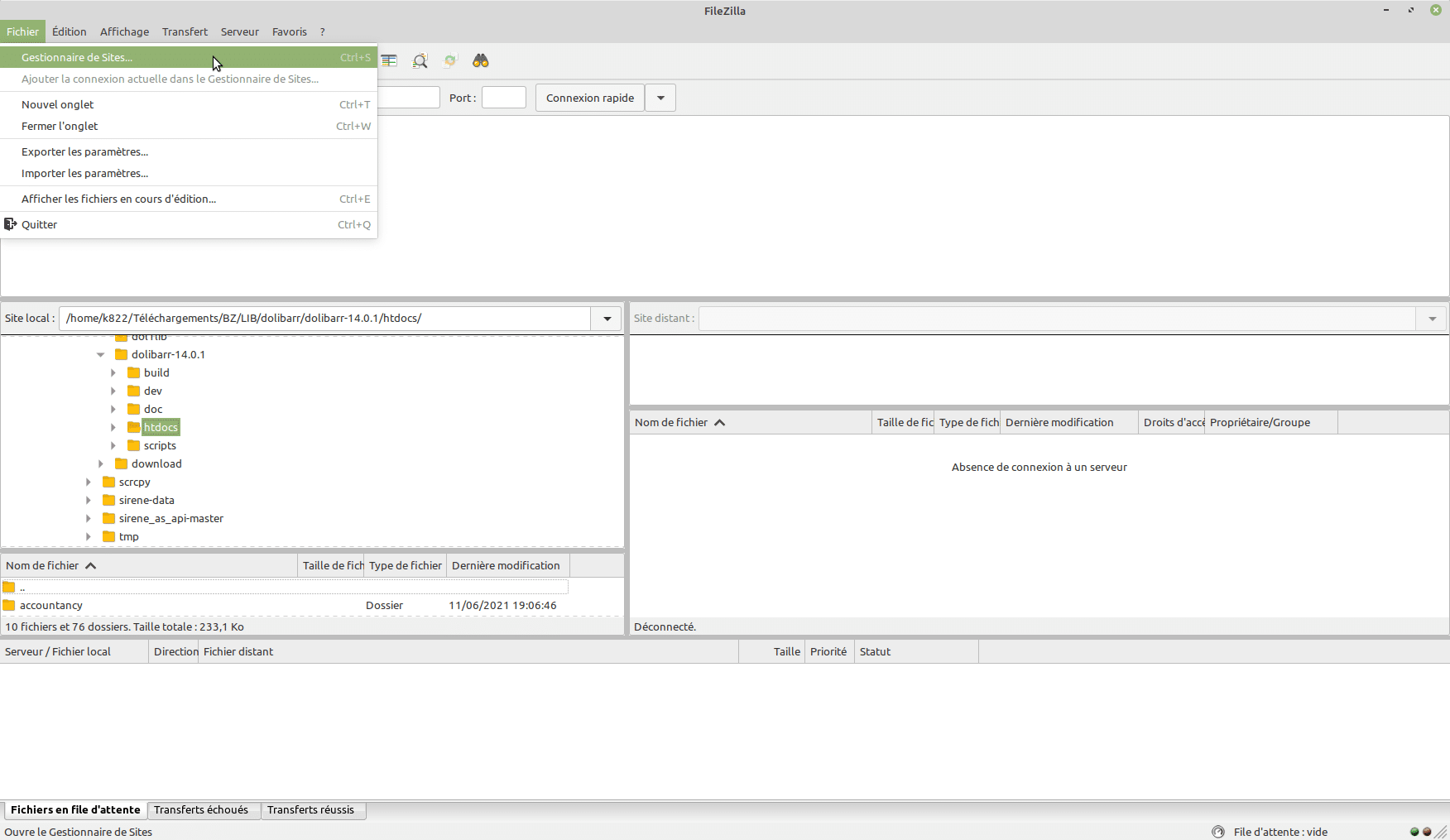Click the tmp folder icon
This screenshot has height=840, width=1450.
[x=108, y=536]
